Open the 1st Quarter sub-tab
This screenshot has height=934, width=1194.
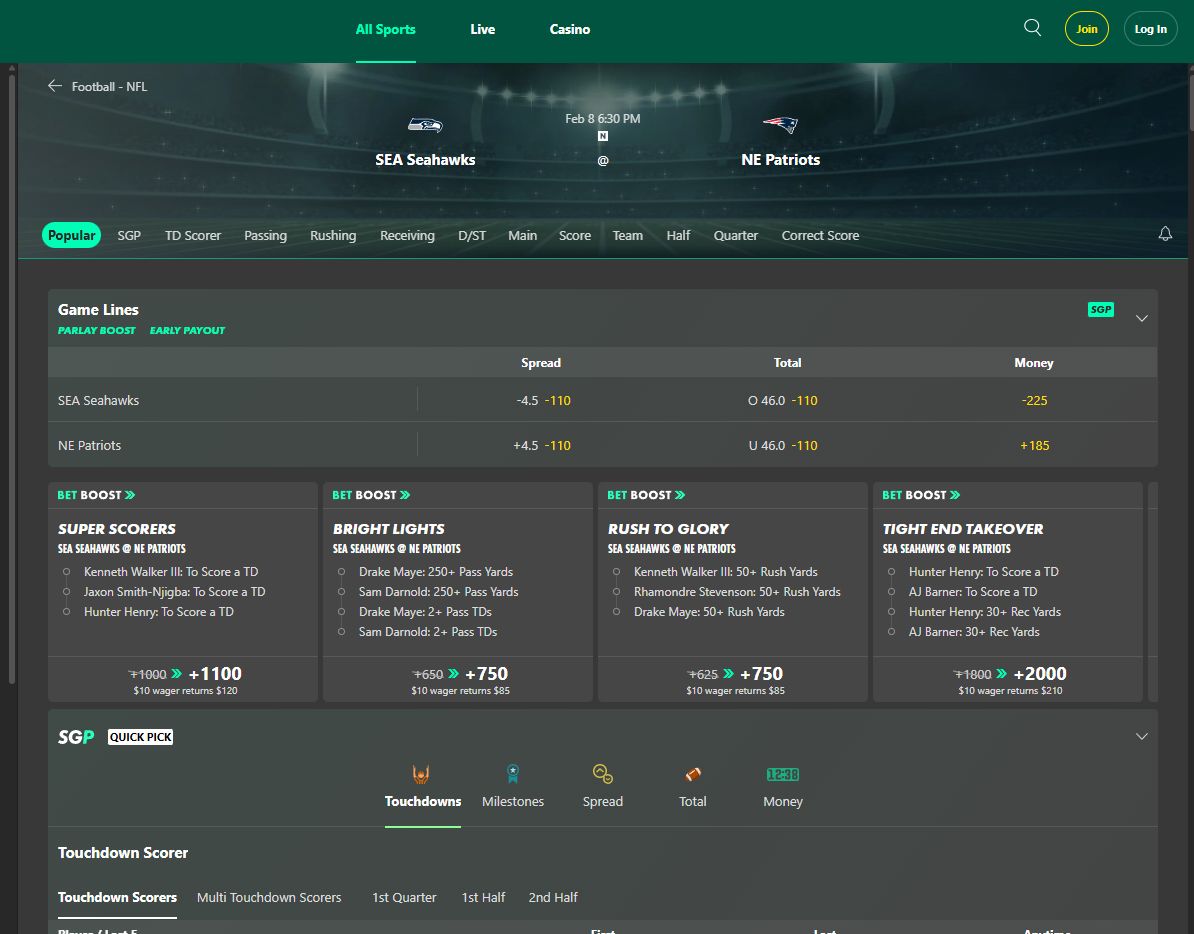pyautogui.click(x=404, y=897)
